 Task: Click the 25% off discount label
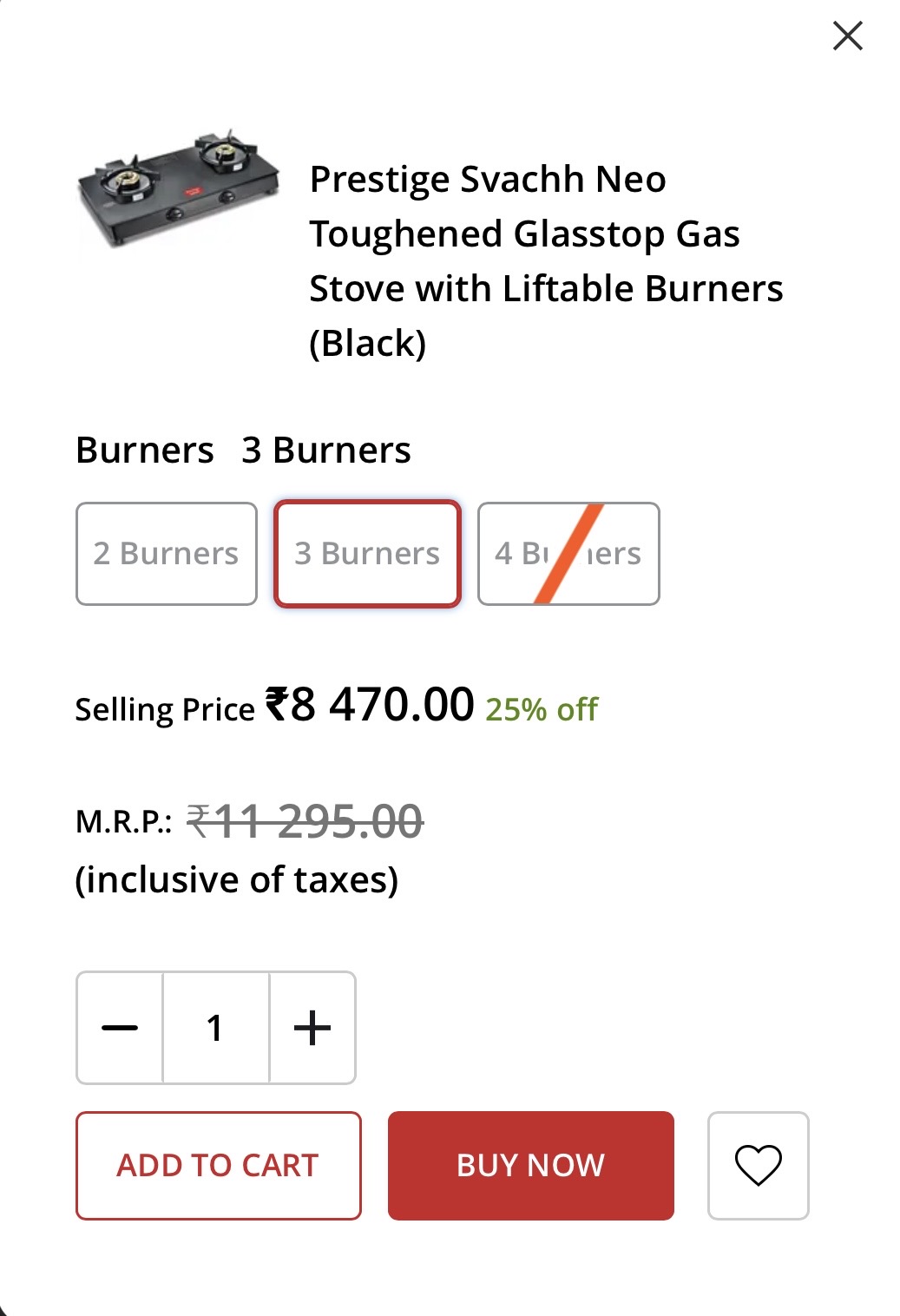tap(542, 710)
